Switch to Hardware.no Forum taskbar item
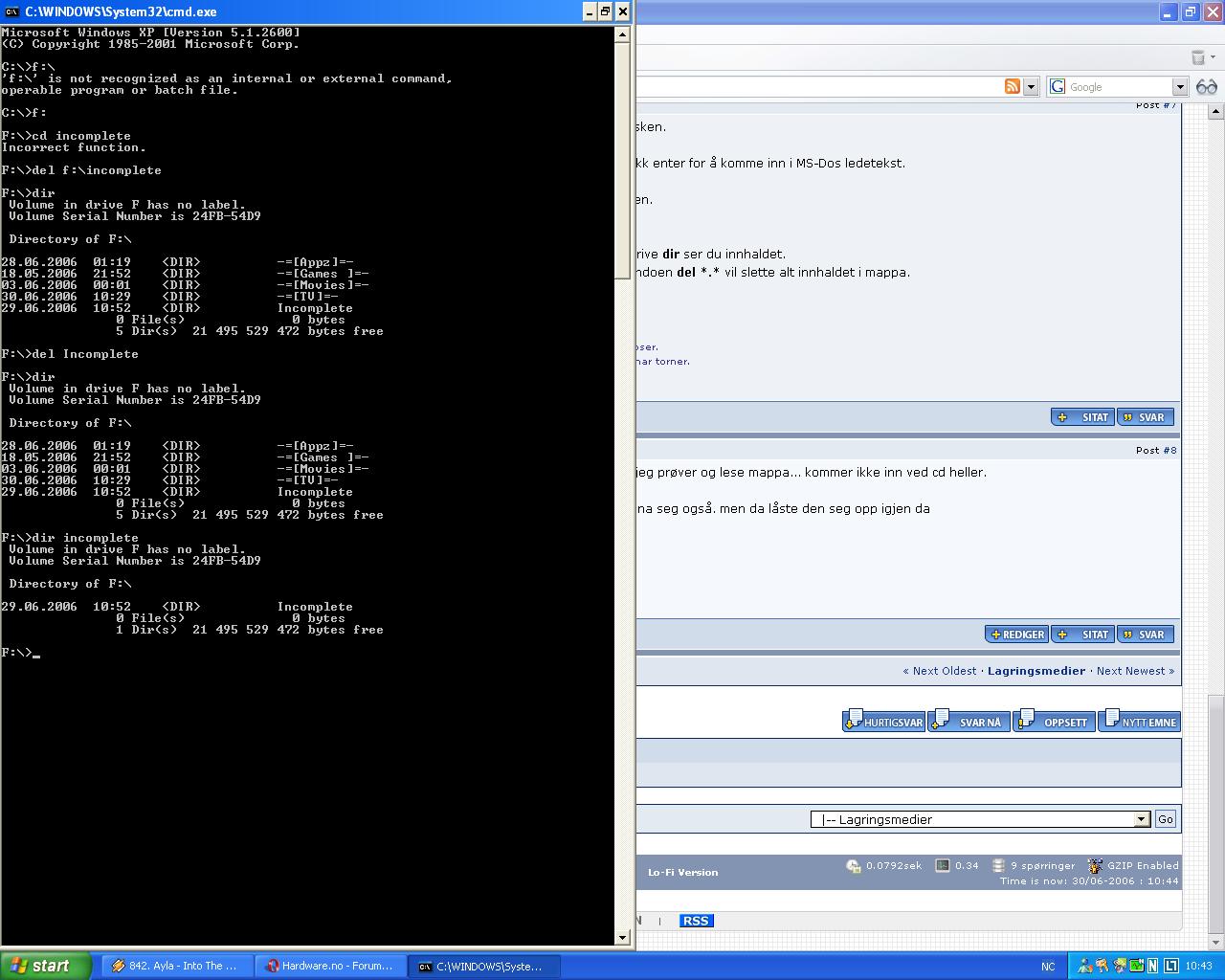The image size is (1225, 980). coord(330,966)
